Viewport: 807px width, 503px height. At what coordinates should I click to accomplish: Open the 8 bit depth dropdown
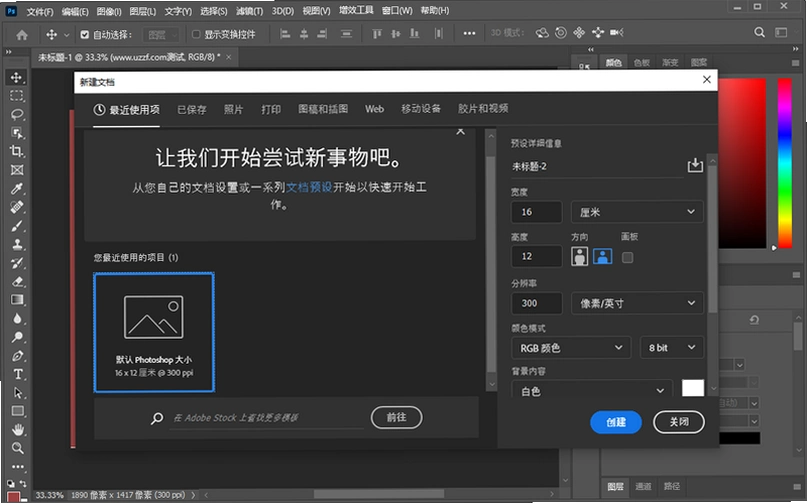pyautogui.click(x=672, y=348)
